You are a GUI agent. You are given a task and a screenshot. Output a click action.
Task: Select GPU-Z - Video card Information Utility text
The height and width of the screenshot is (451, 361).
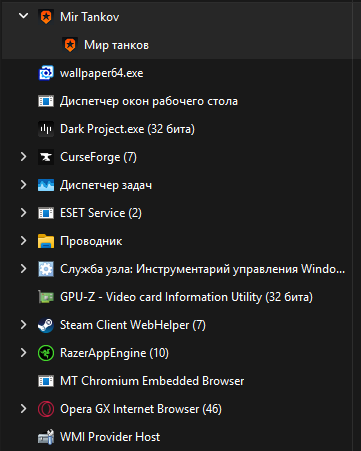pyautogui.click(x=186, y=297)
